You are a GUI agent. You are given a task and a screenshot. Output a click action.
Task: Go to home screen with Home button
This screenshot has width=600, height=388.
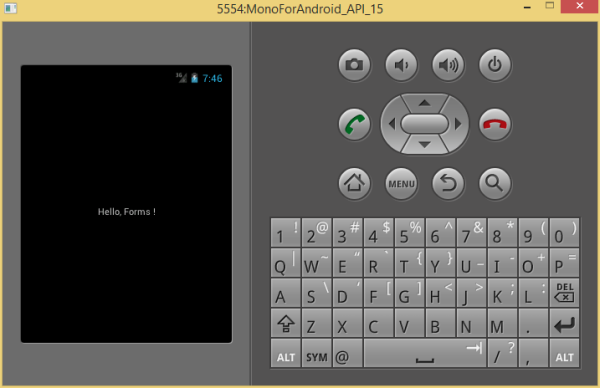(x=354, y=184)
